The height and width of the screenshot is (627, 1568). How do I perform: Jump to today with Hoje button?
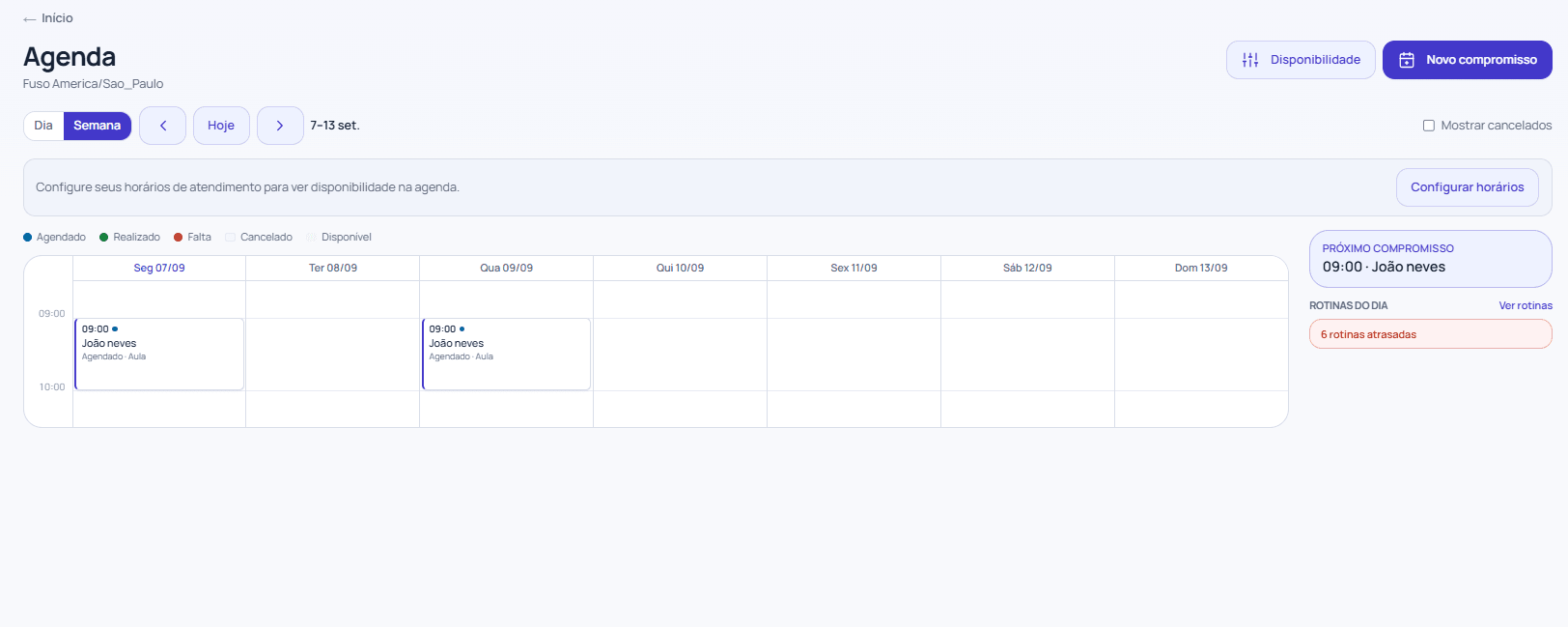click(x=221, y=126)
